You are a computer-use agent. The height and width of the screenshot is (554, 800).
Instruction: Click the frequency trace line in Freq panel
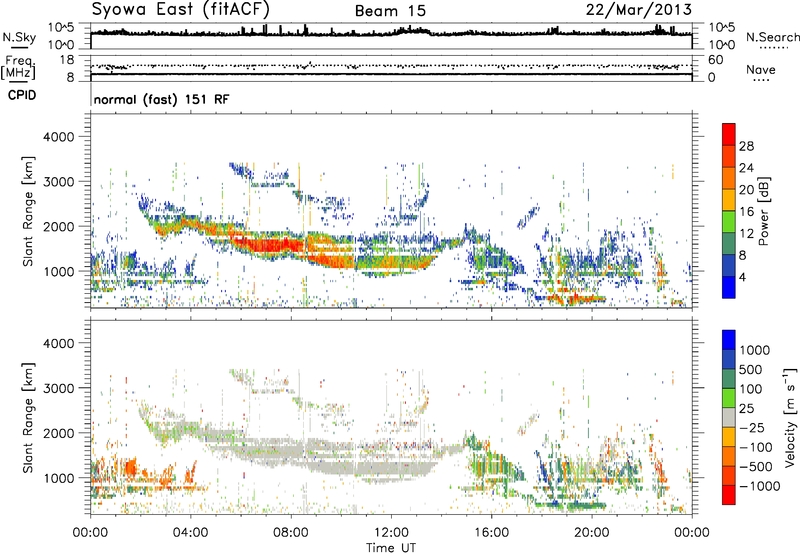point(391,74)
